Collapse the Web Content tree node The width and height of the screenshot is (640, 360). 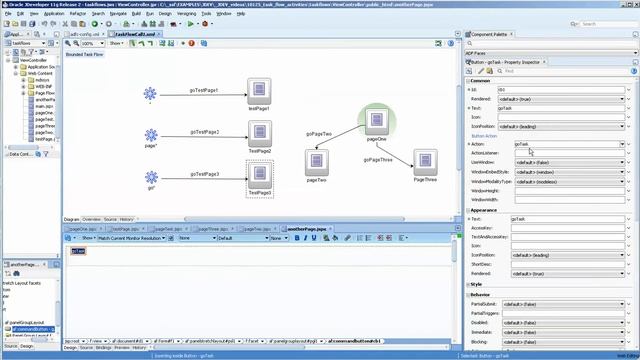(x=16, y=73)
